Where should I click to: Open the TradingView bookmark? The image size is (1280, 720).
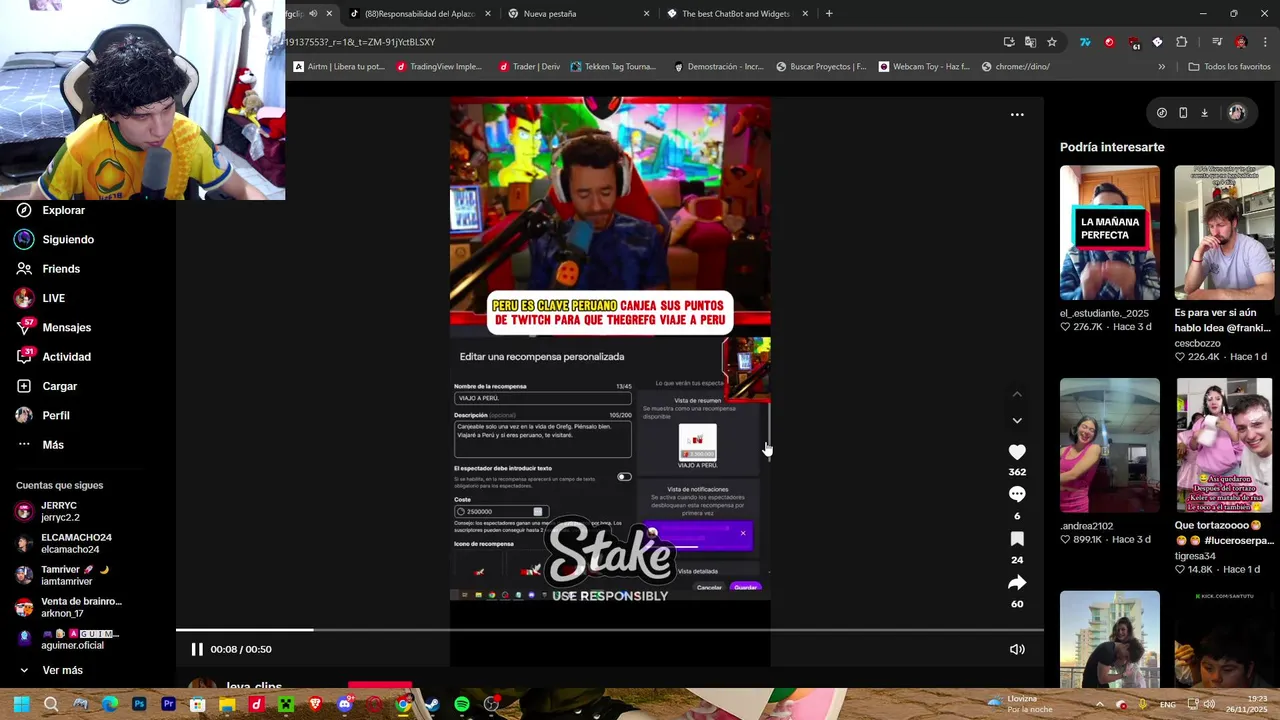[440, 67]
